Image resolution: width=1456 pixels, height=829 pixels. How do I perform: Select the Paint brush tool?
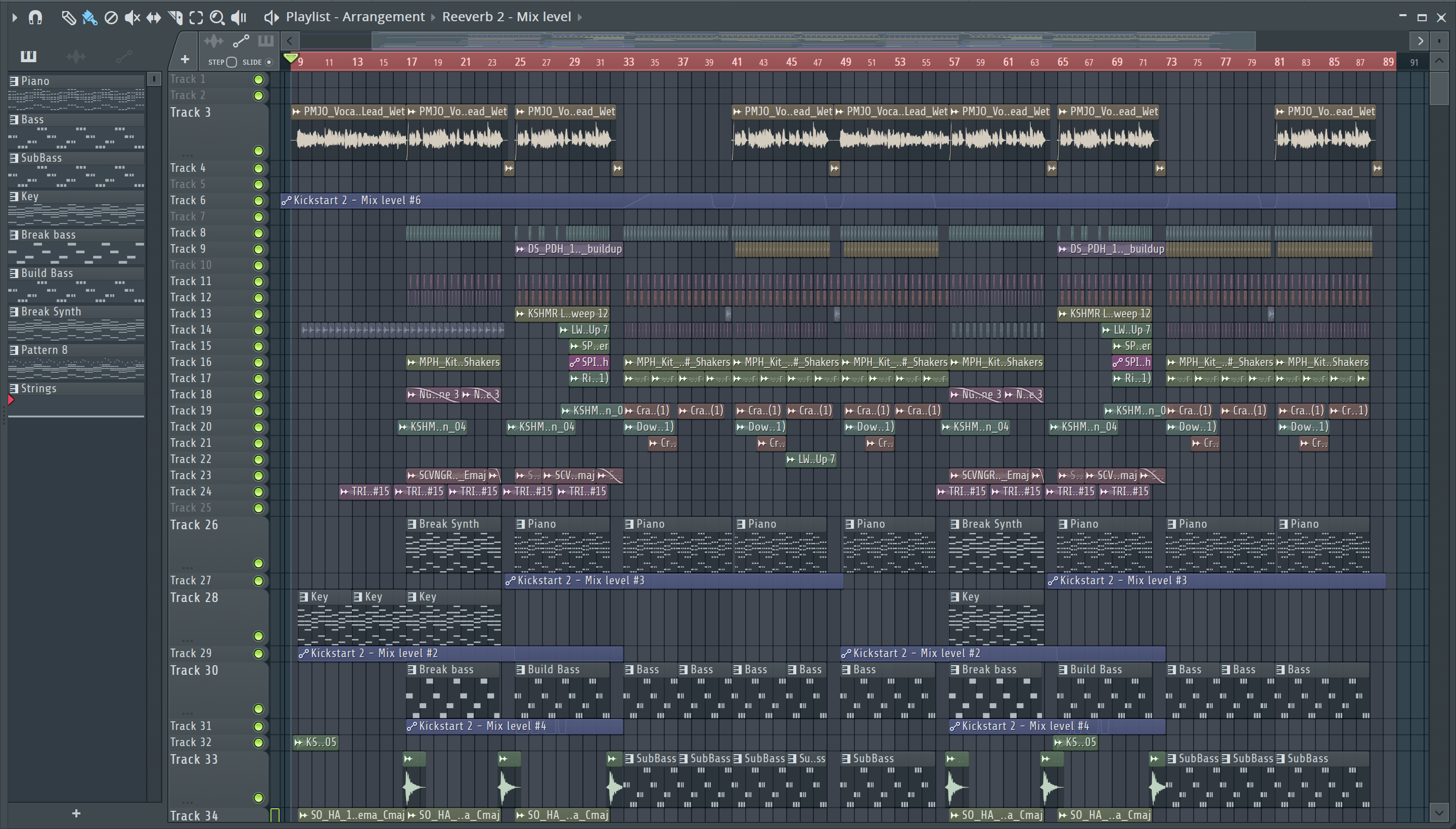(x=89, y=18)
